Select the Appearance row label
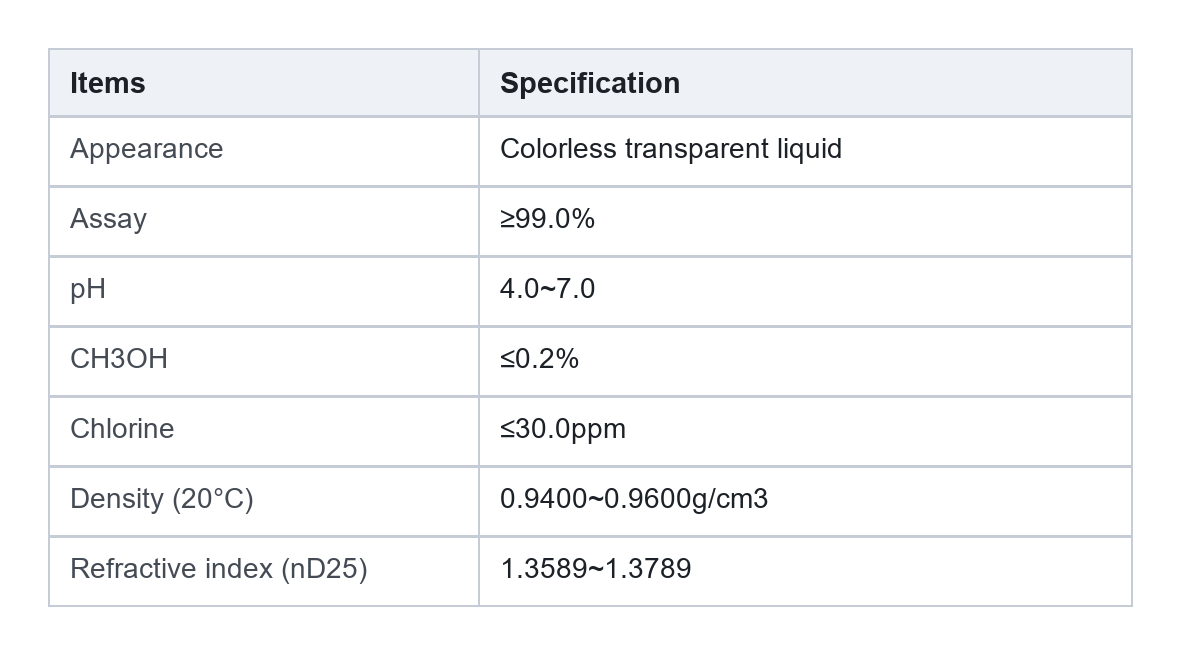This screenshot has height=654, width=1180. 147,149
